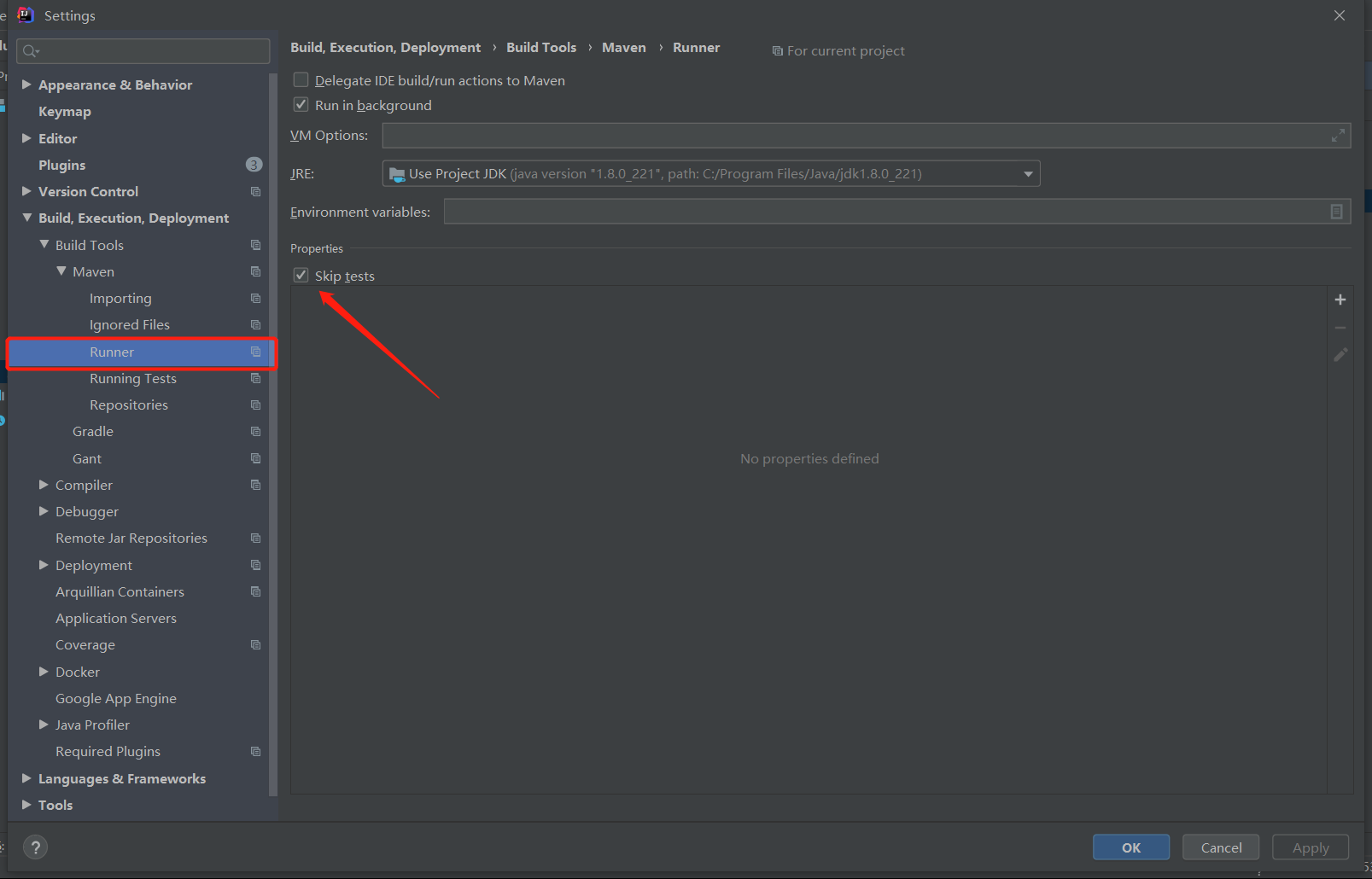Click OK to confirm settings
1372x879 pixels.
(x=1131, y=847)
